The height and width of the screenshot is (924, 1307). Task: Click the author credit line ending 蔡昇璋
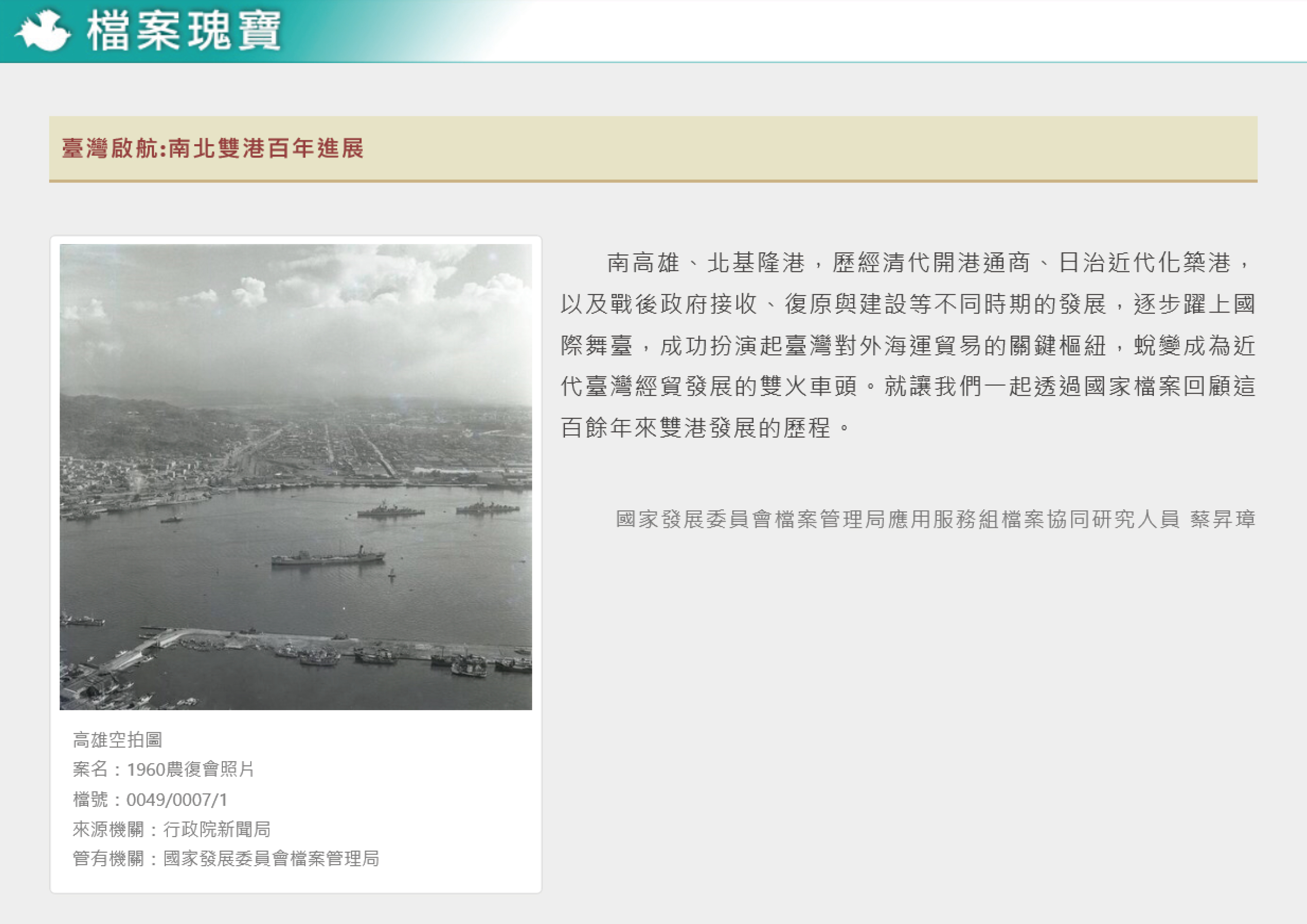click(x=936, y=519)
